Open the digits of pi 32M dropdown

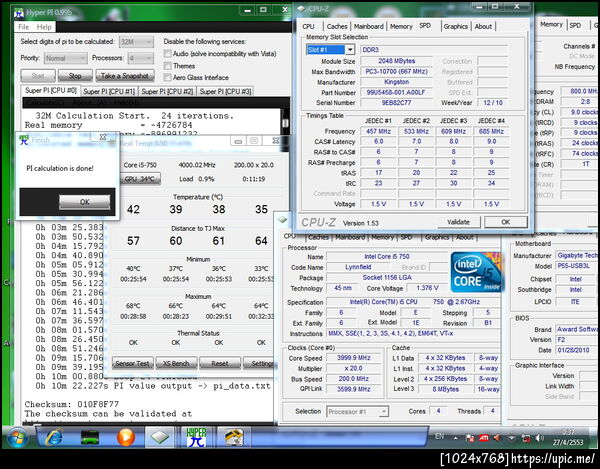click(x=136, y=42)
